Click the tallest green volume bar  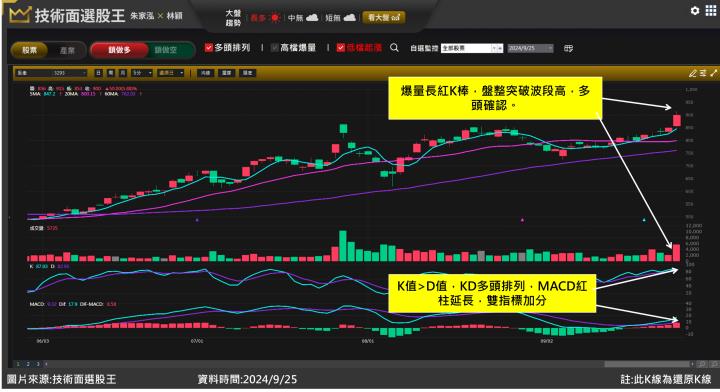tap(343, 246)
